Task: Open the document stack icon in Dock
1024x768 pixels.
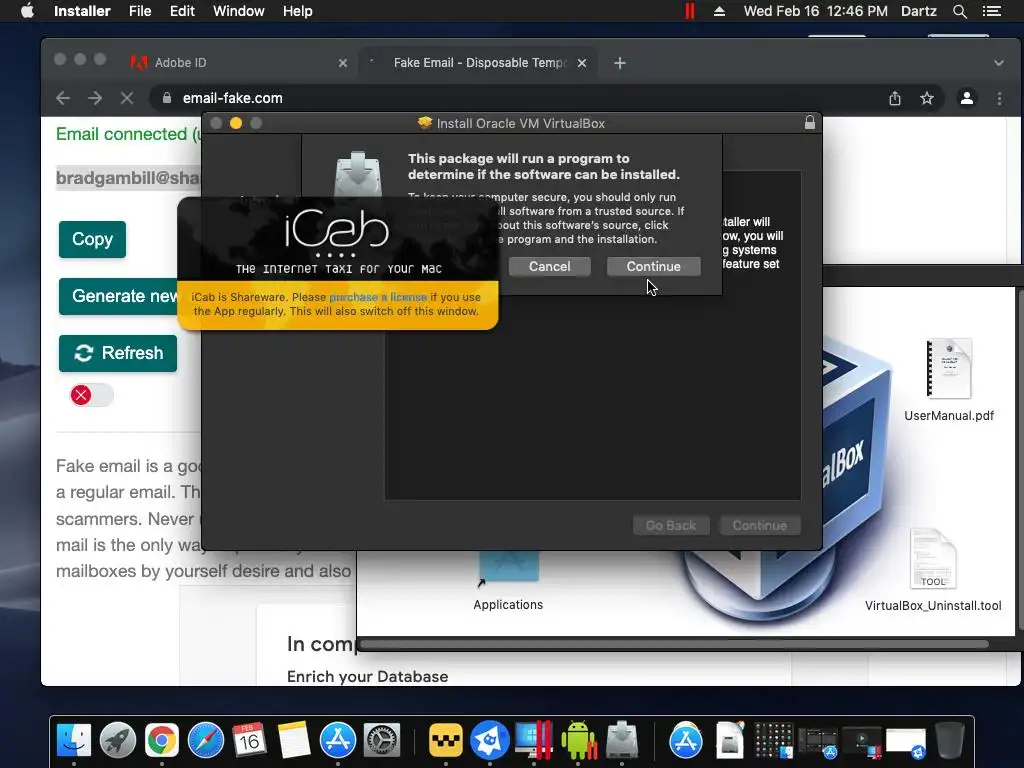Action: (x=729, y=741)
